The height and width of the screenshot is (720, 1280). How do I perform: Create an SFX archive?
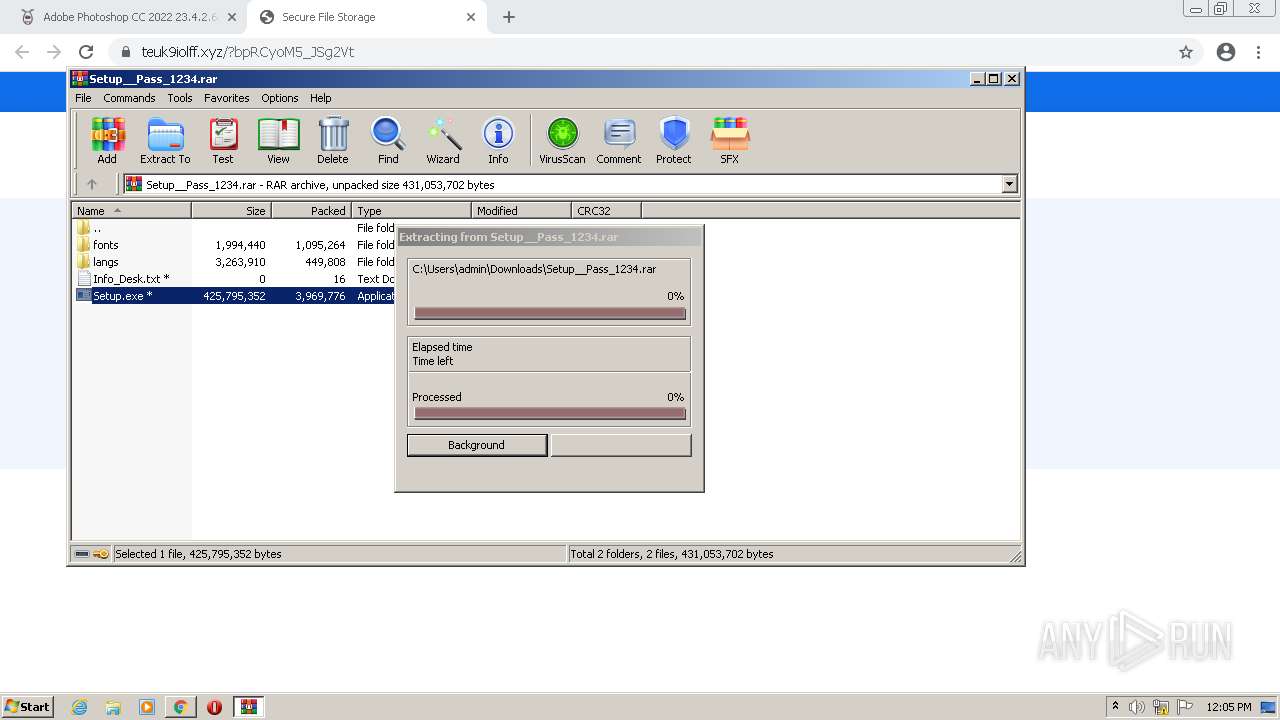tap(730, 141)
